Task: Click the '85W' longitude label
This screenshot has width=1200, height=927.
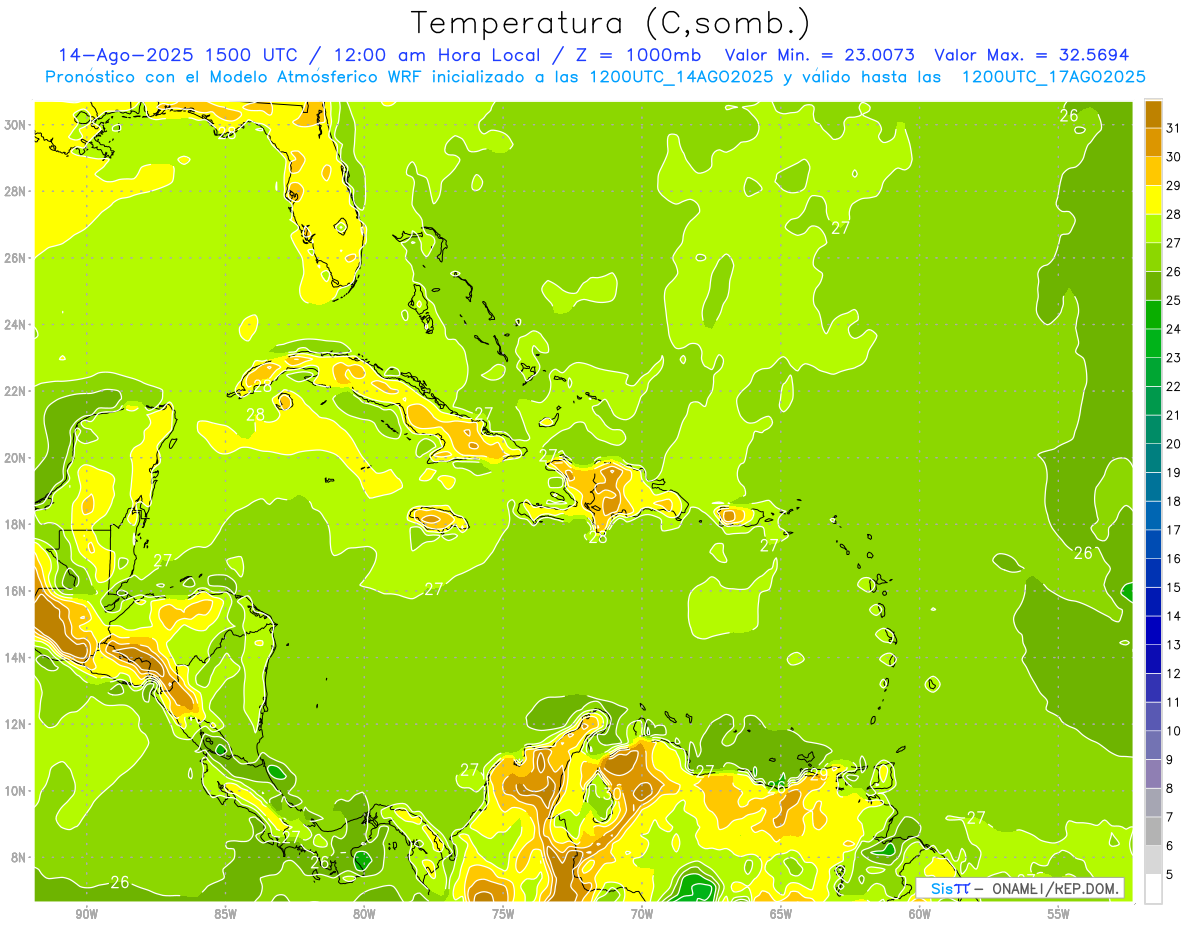Action: (225, 914)
